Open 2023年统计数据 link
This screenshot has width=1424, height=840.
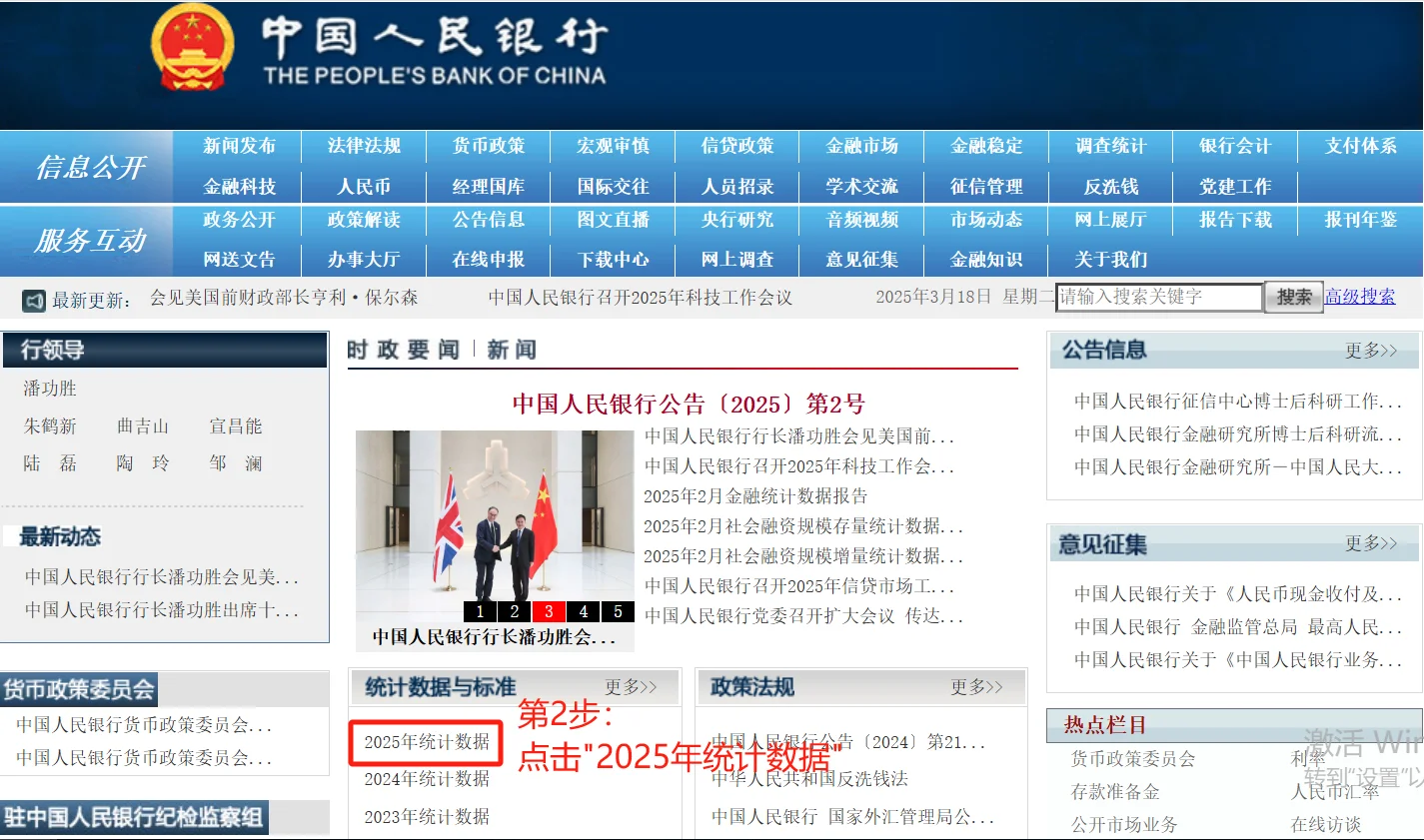pyautogui.click(x=427, y=817)
